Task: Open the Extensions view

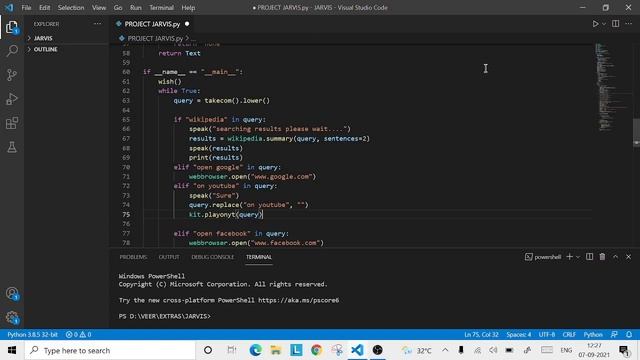Action: (12, 123)
